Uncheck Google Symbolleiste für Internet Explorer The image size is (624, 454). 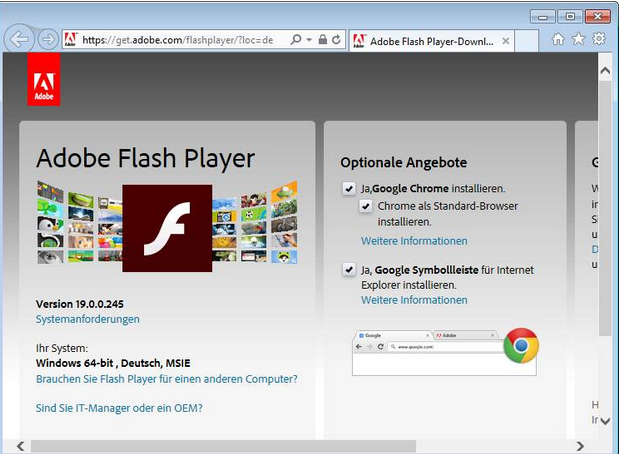click(x=349, y=270)
